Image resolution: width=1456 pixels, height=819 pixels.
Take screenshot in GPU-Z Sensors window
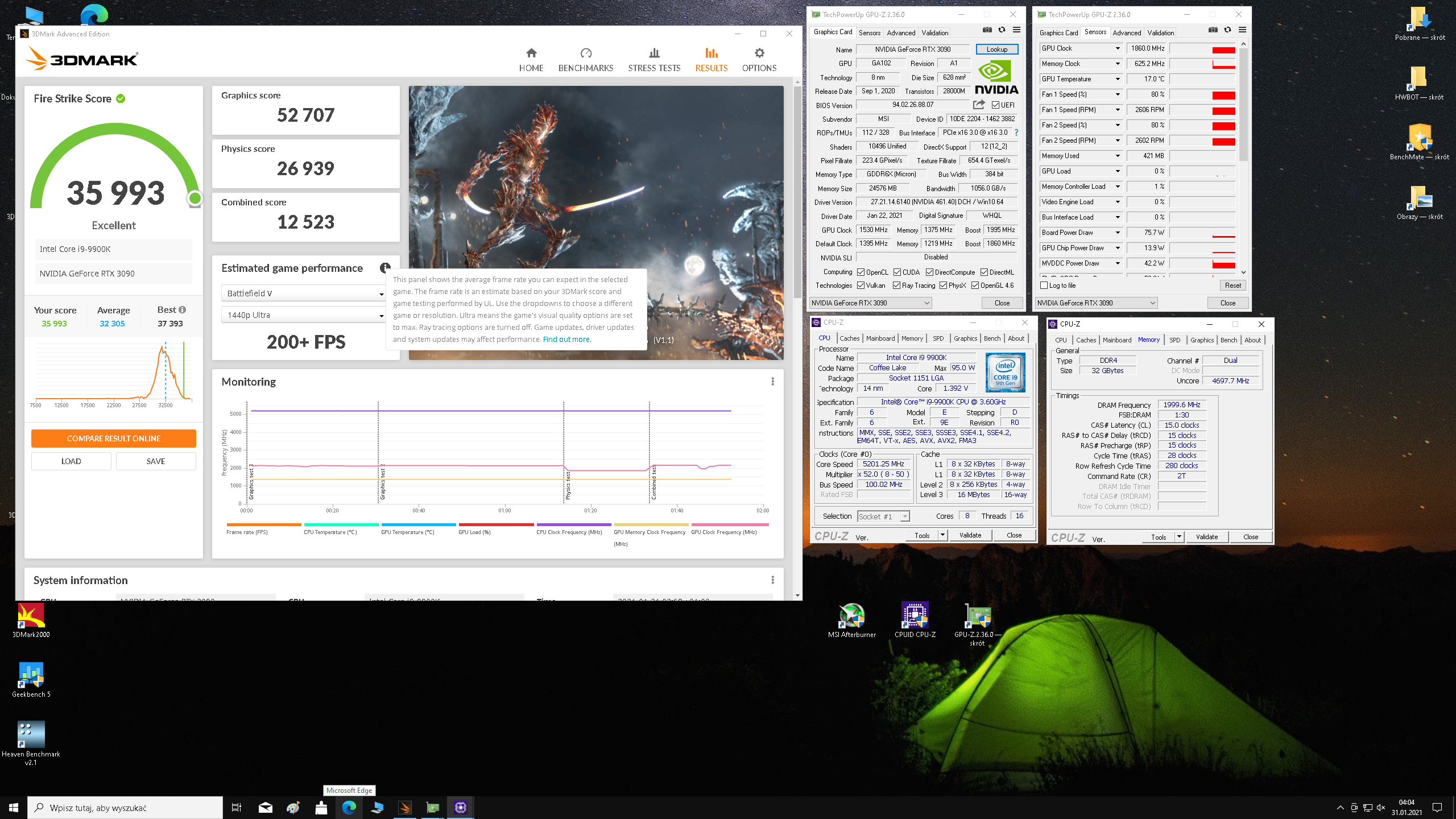1213,30
